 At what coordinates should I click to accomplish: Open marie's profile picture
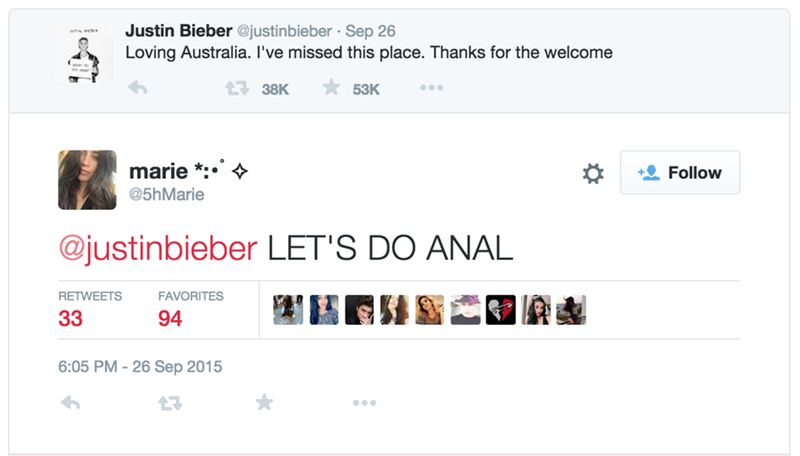click(x=88, y=180)
